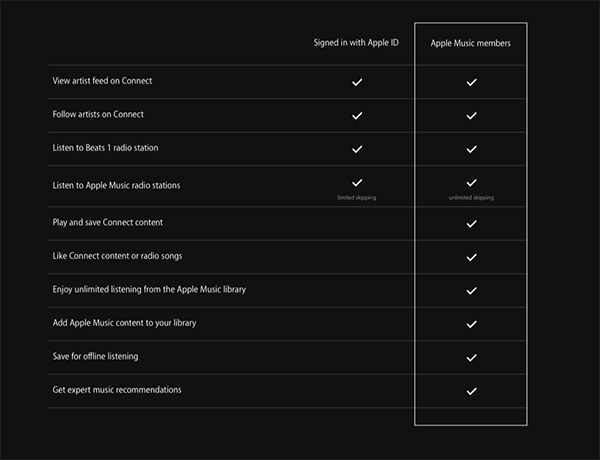
Task: Click the members checkmark for Follow artists on Connect
Action: (471, 116)
